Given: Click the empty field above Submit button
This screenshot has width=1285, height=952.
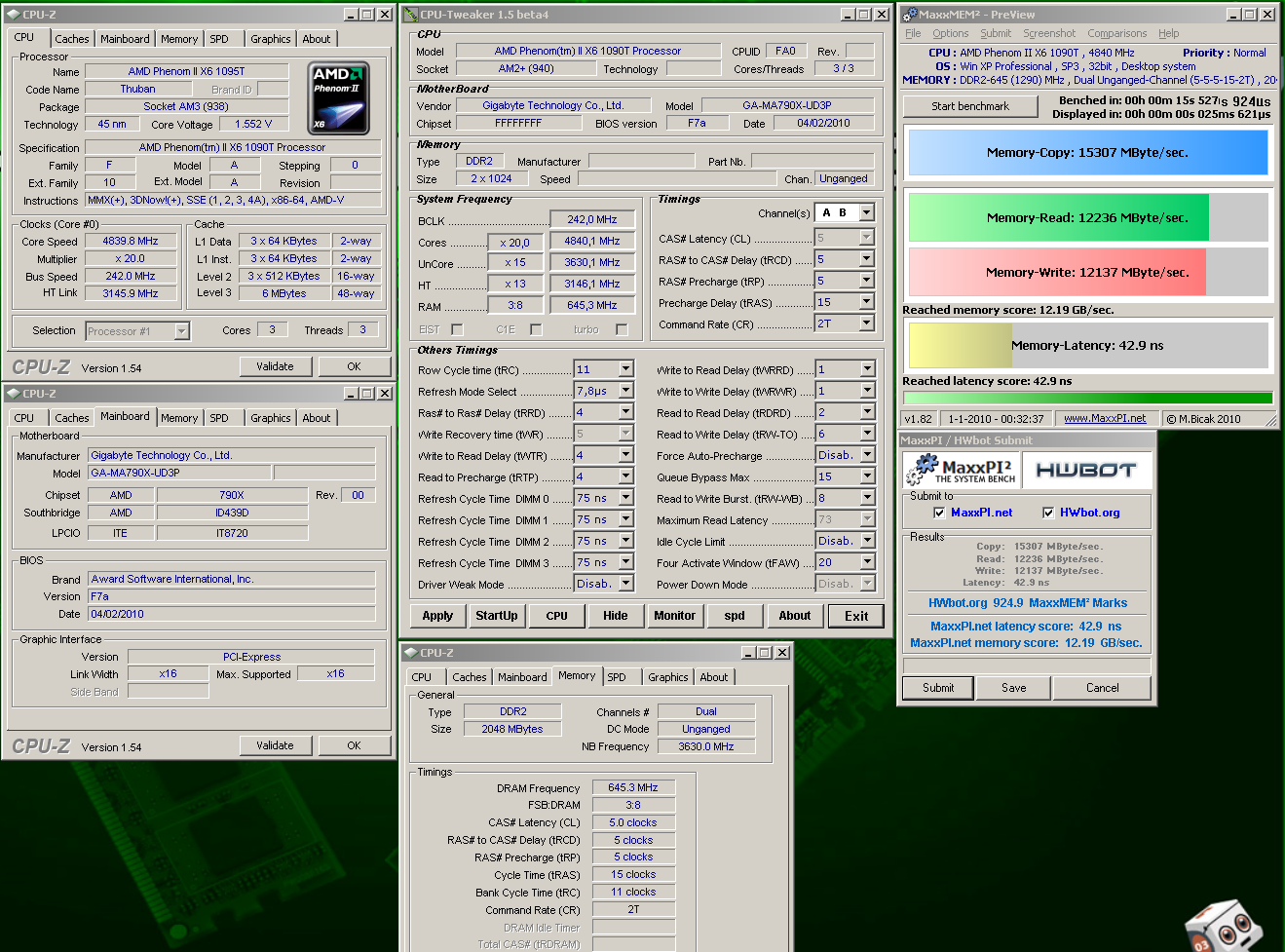Looking at the screenshot, I should point(1027,666).
